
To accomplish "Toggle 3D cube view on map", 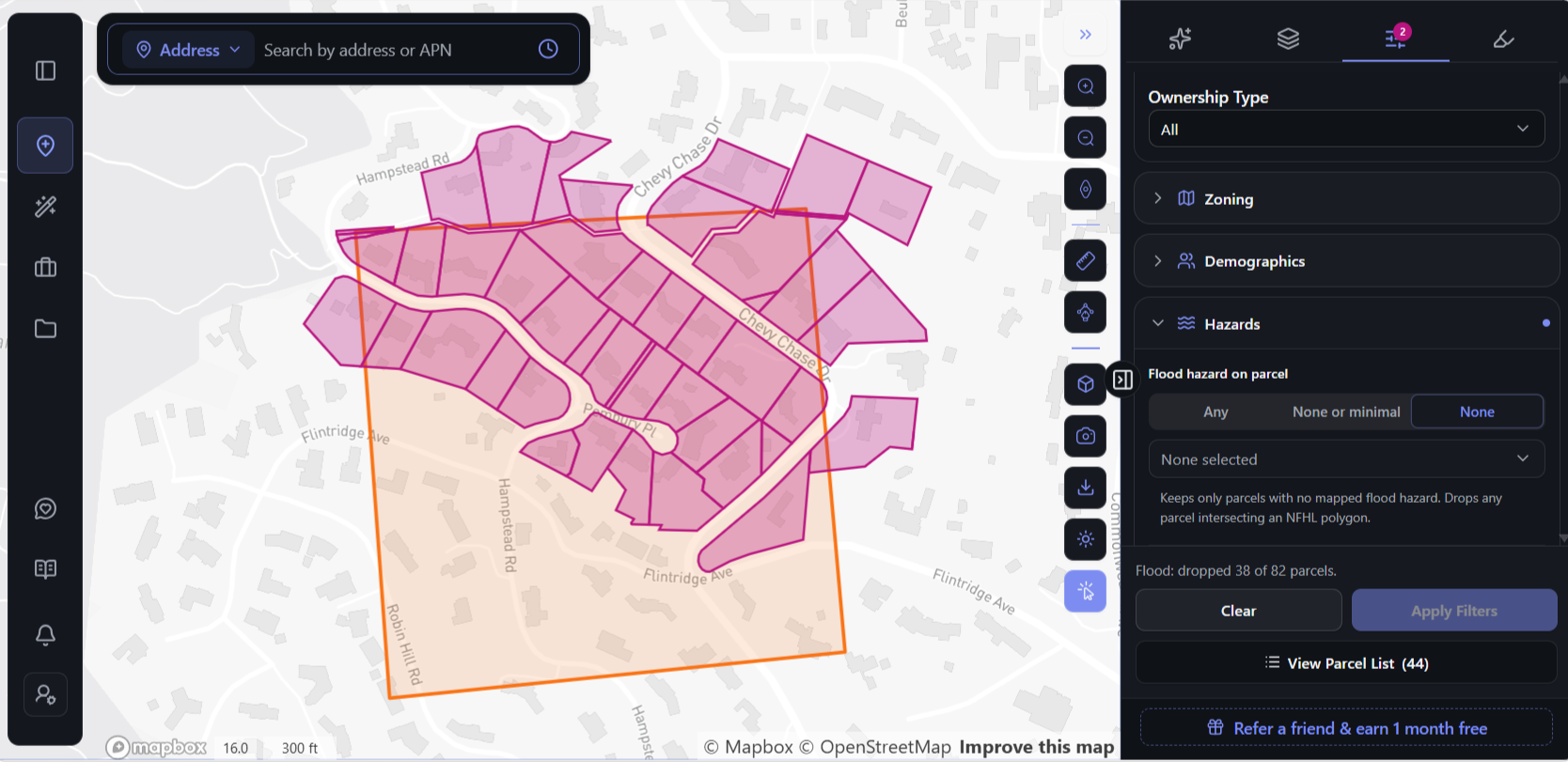I will [1085, 384].
